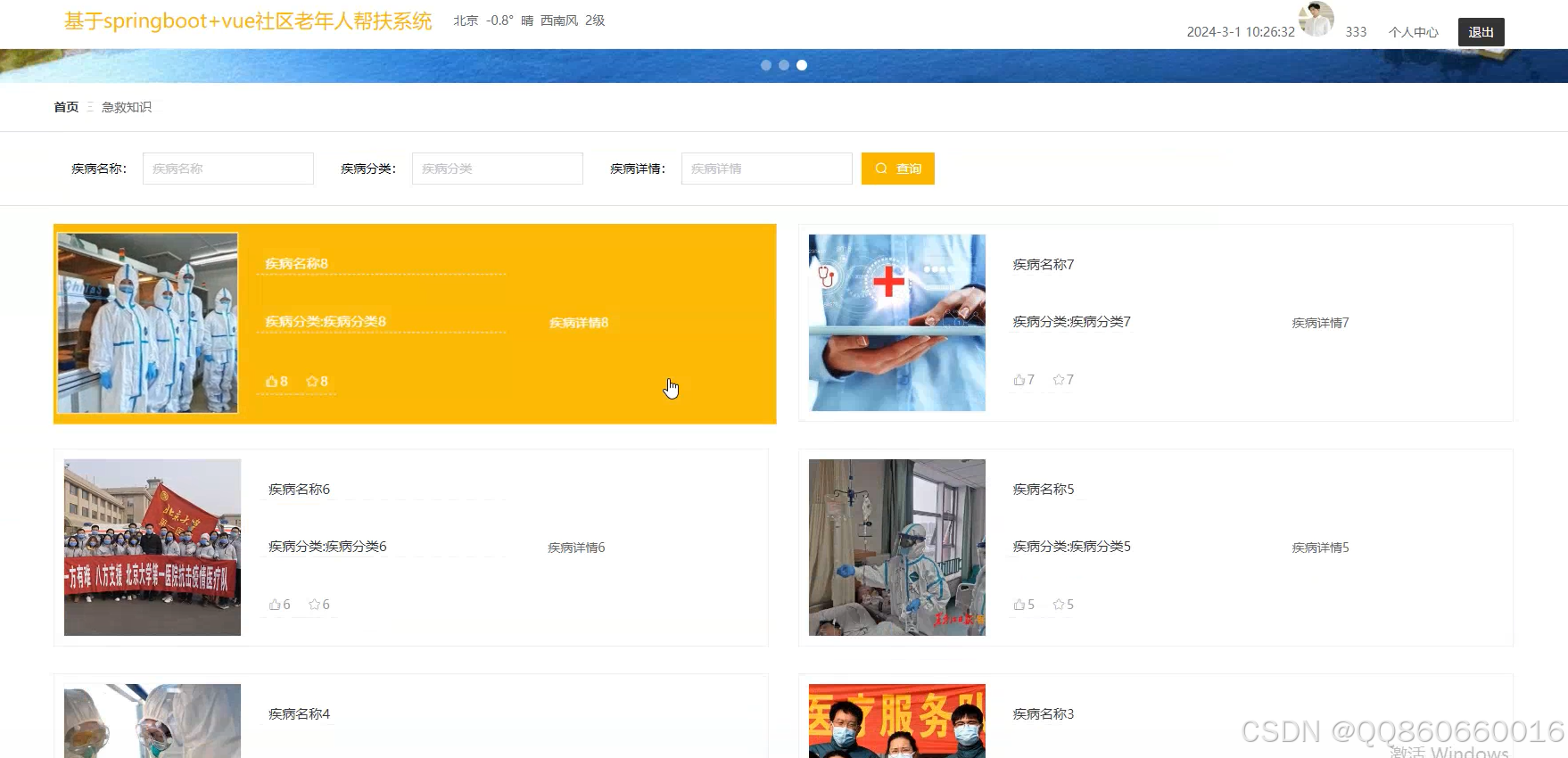Click detail text 疾病详情8
1568x758 pixels.
[x=579, y=323]
